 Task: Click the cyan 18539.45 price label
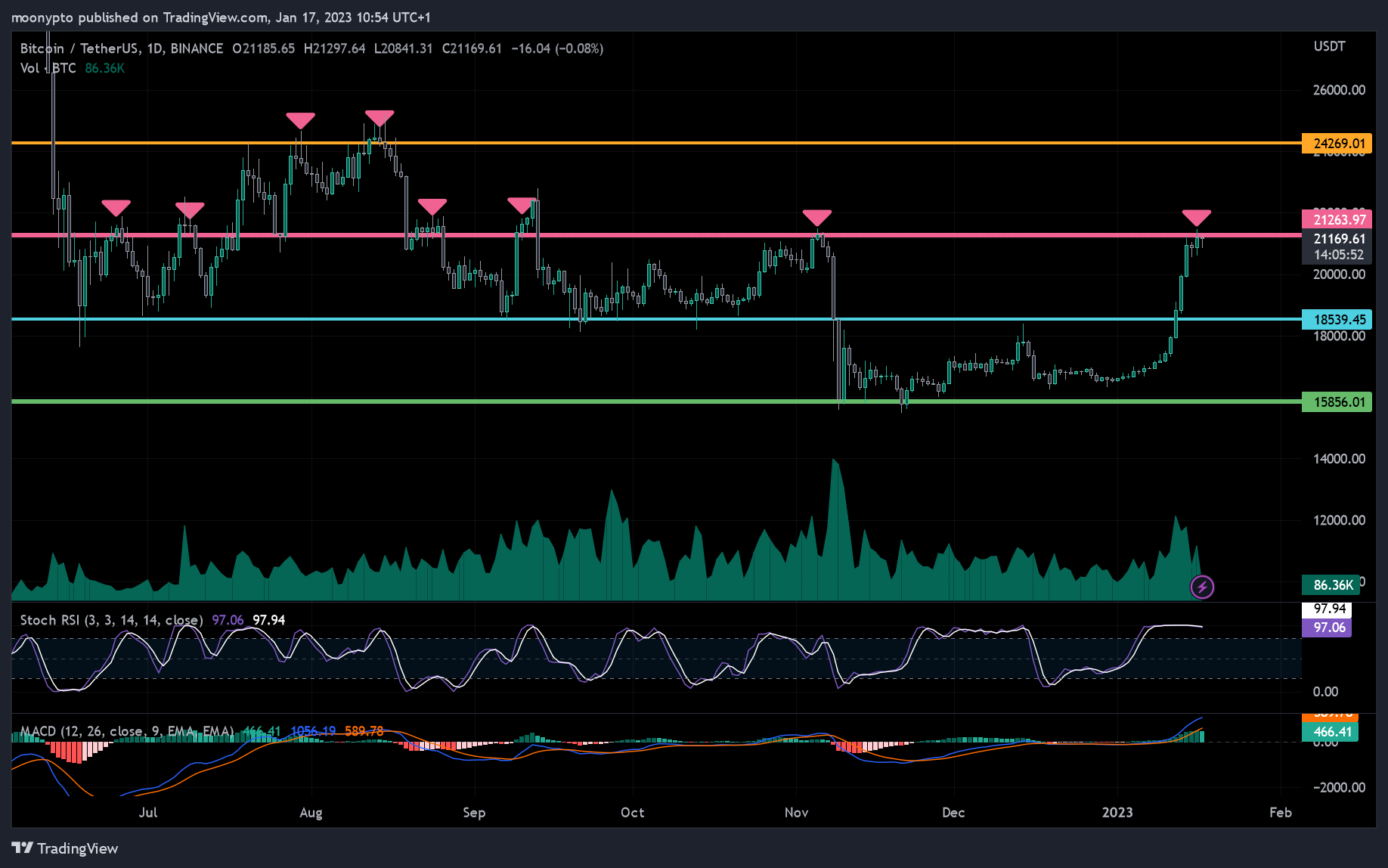(x=1337, y=320)
